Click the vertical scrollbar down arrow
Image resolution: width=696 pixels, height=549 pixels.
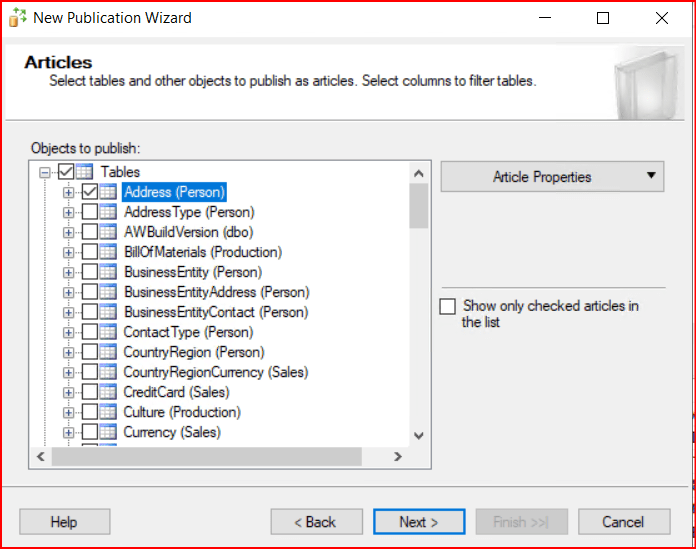418,436
